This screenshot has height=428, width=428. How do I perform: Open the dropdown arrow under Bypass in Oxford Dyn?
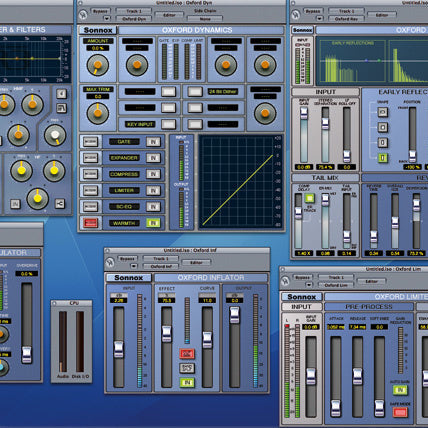107,18
